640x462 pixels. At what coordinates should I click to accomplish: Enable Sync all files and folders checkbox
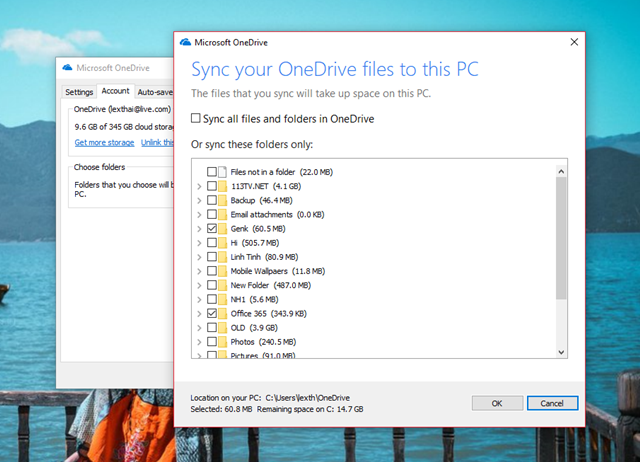click(x=196, y=118)
